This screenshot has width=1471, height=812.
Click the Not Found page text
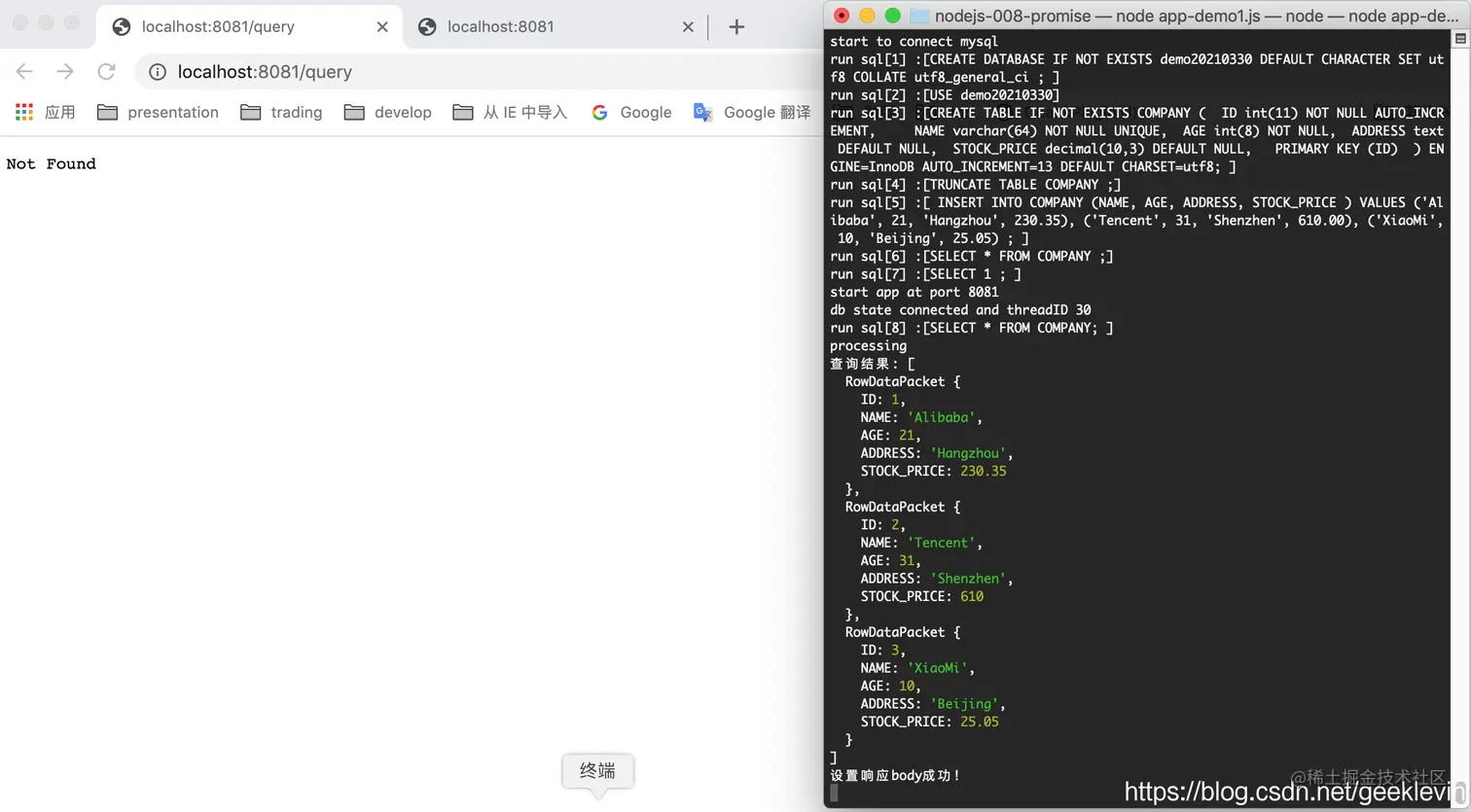[x=52, y=163]
